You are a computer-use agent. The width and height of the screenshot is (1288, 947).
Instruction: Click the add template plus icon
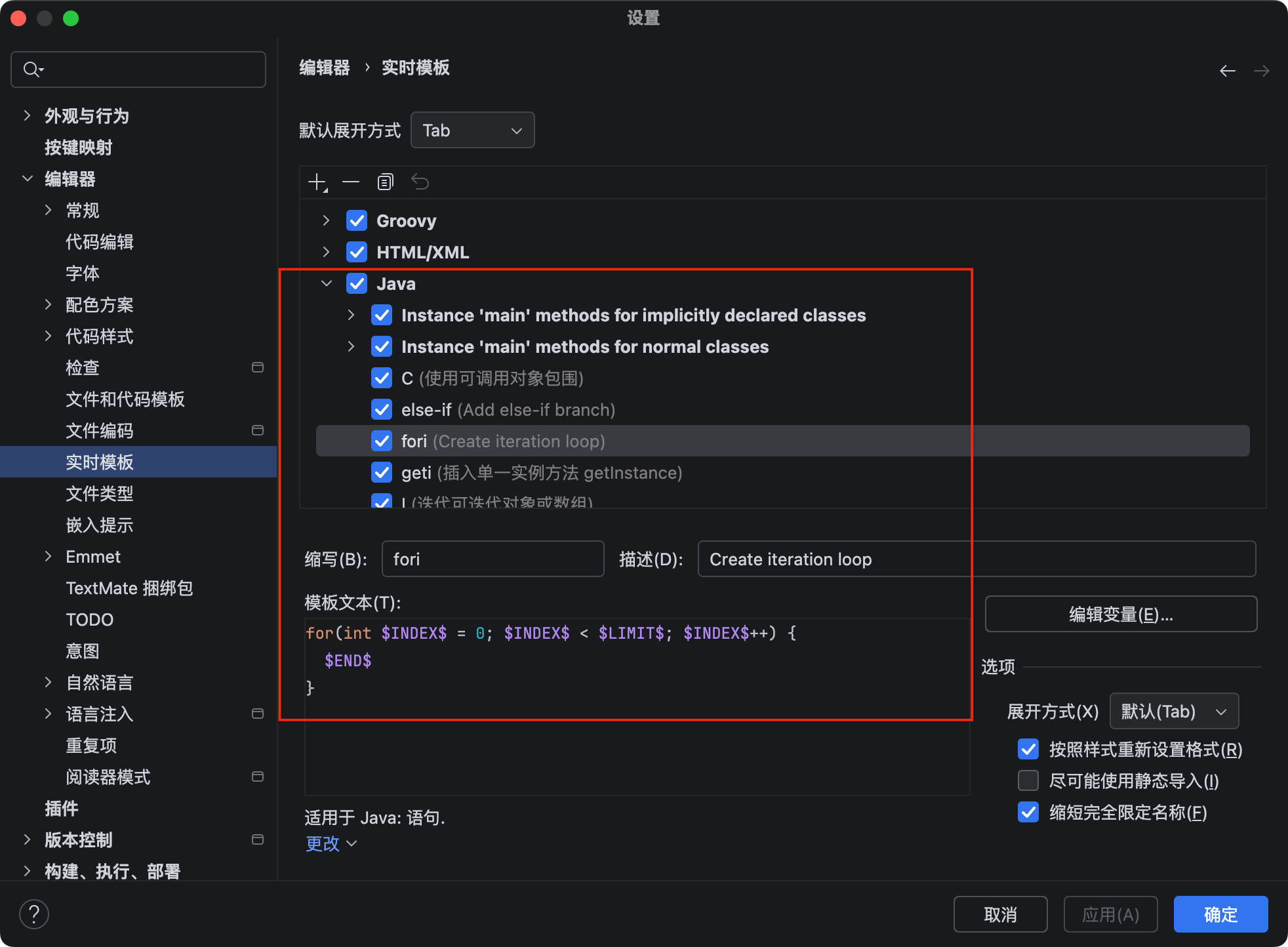coord(317,182)
